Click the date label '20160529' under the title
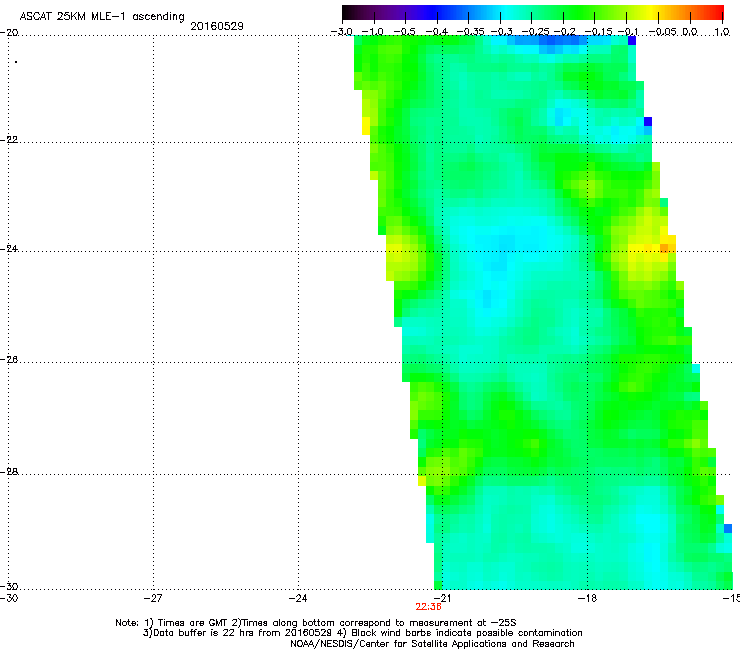Screen dimensions: 740x650 point(217,26)
